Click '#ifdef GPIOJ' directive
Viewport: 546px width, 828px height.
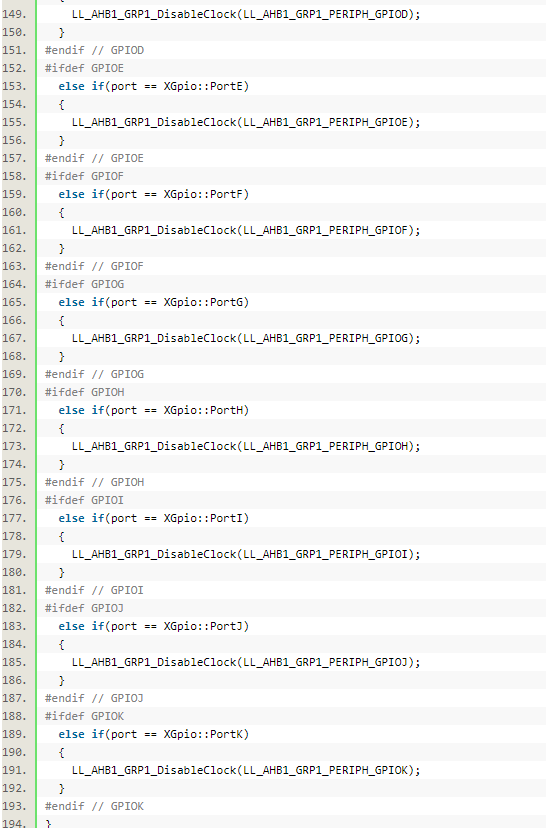pyautogui.click(x=84, y=608)
